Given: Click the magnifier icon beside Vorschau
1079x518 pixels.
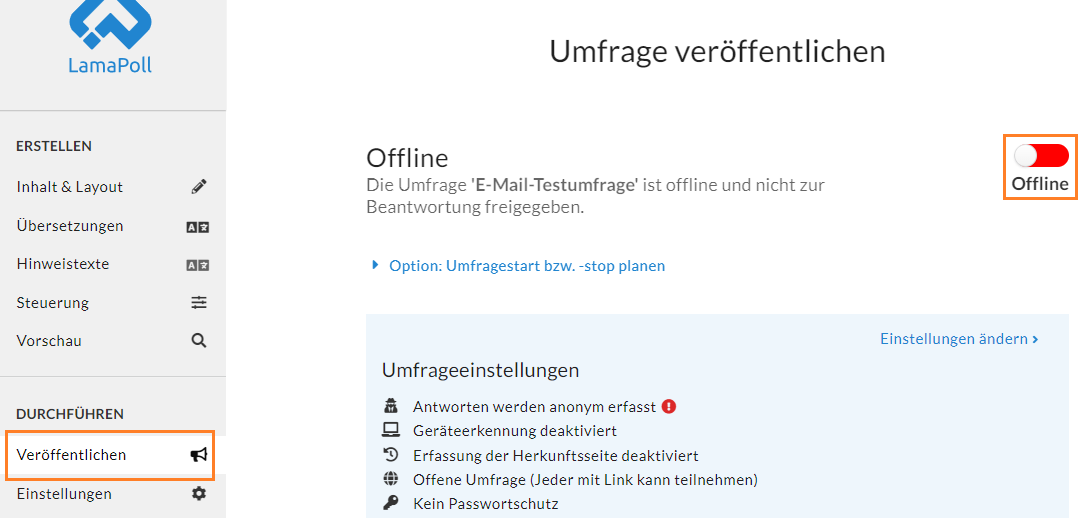Looking at the screenshot, I should (199, 341).
